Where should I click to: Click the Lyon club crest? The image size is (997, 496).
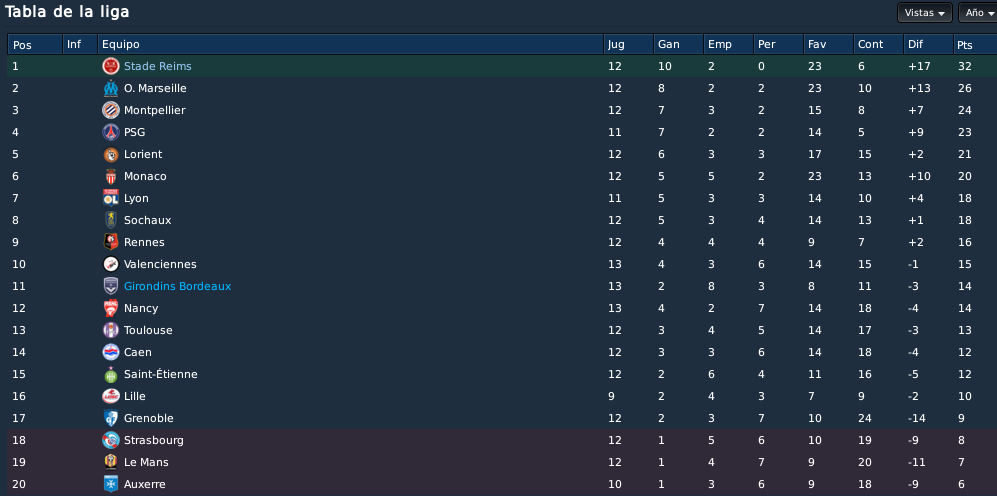(x=111, y=198)
